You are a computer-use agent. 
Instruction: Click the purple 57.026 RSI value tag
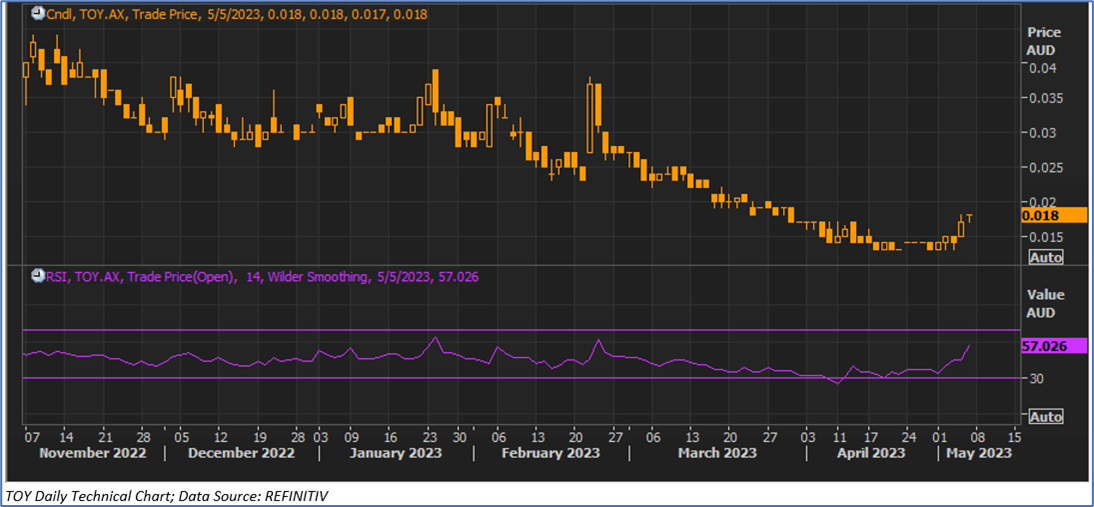point(1052,346)
